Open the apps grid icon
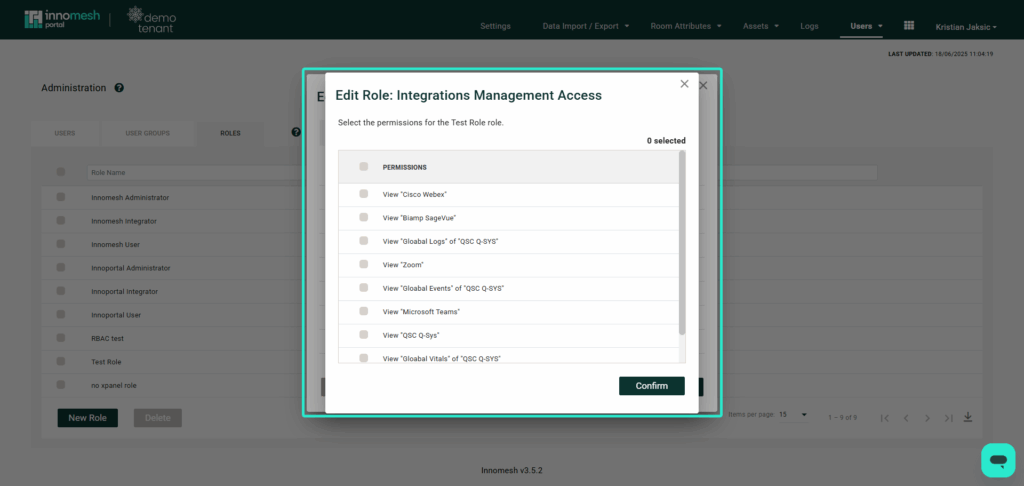This screenshot has height=486, width=1024. [x=908, y=25]
